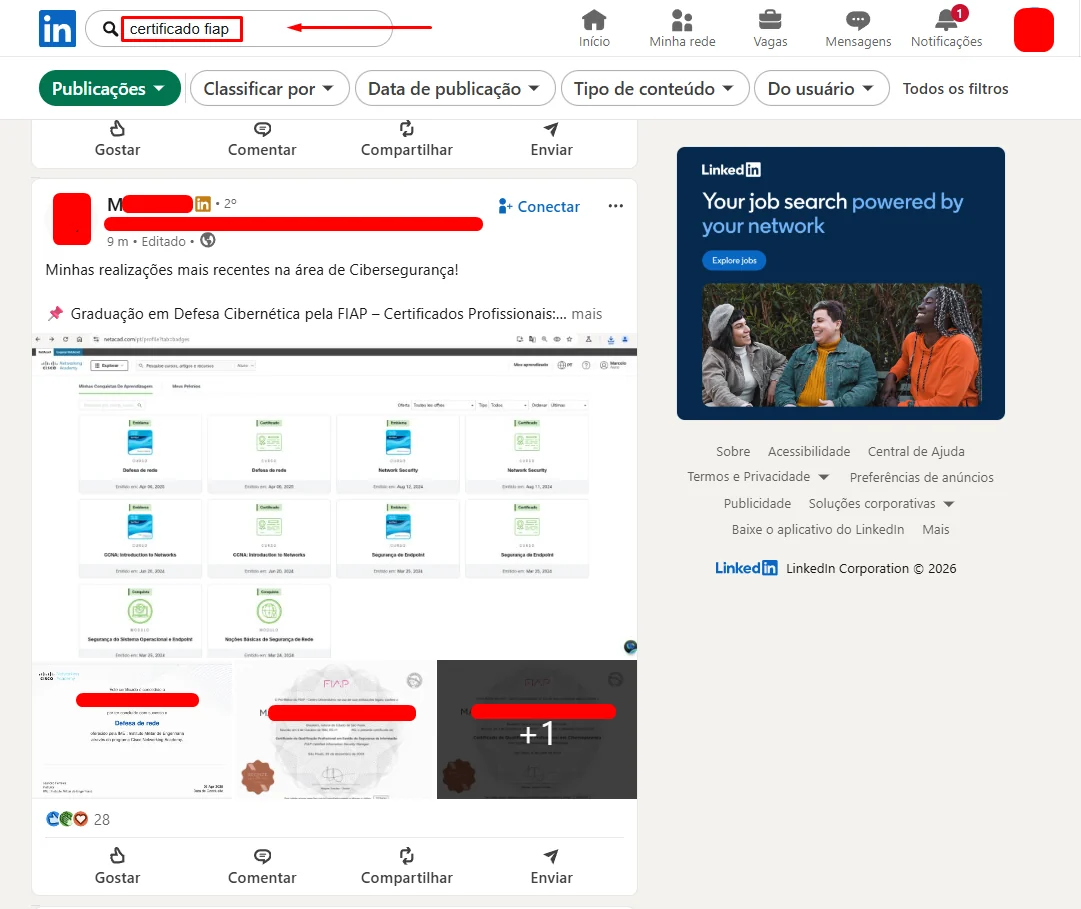Click the reaction emoji icons
Viewport: 1081px width, 909px height.
[67, 819]
